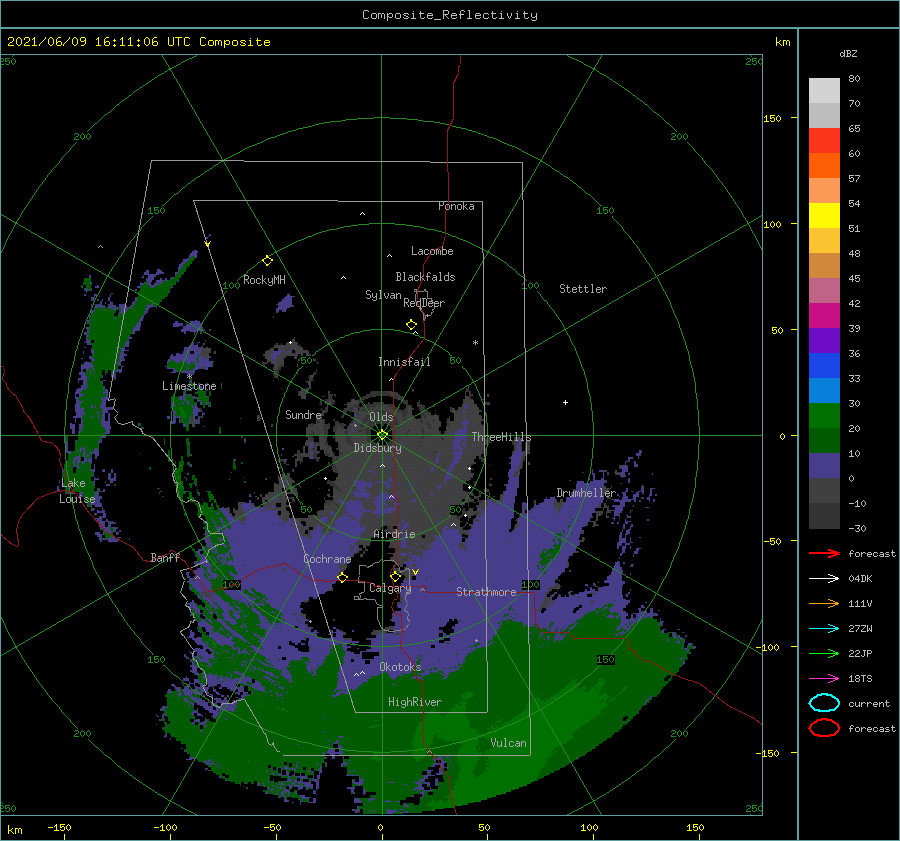Select the magenta 18TS arrow icon
900x841 pixels.
tap(824, 679)
